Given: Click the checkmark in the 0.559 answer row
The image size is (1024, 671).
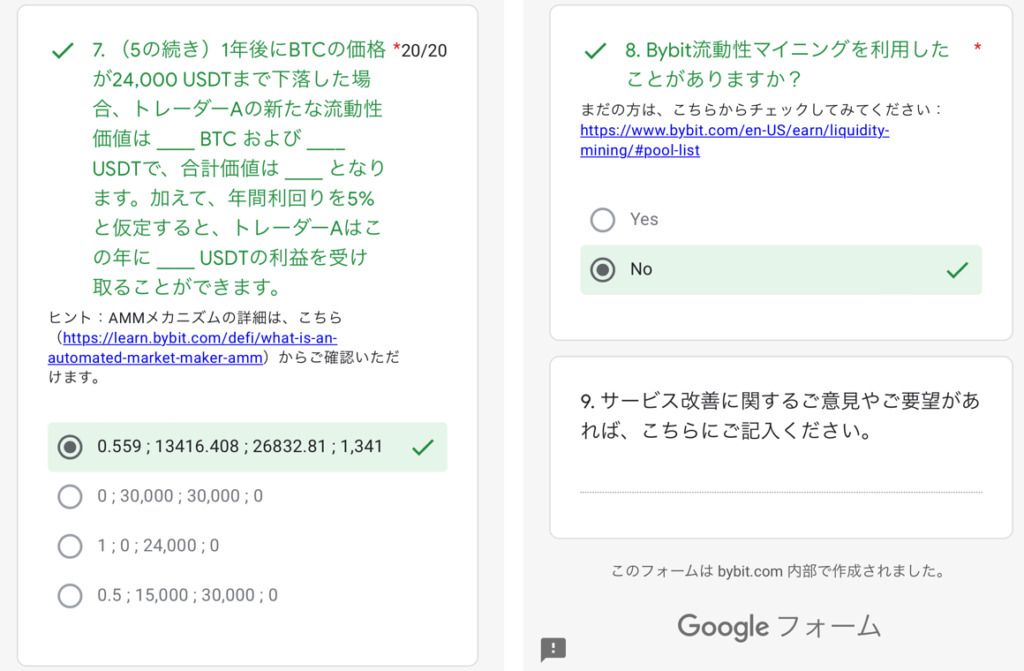Looking at the screenshot, I should click(x=423, y=447).
